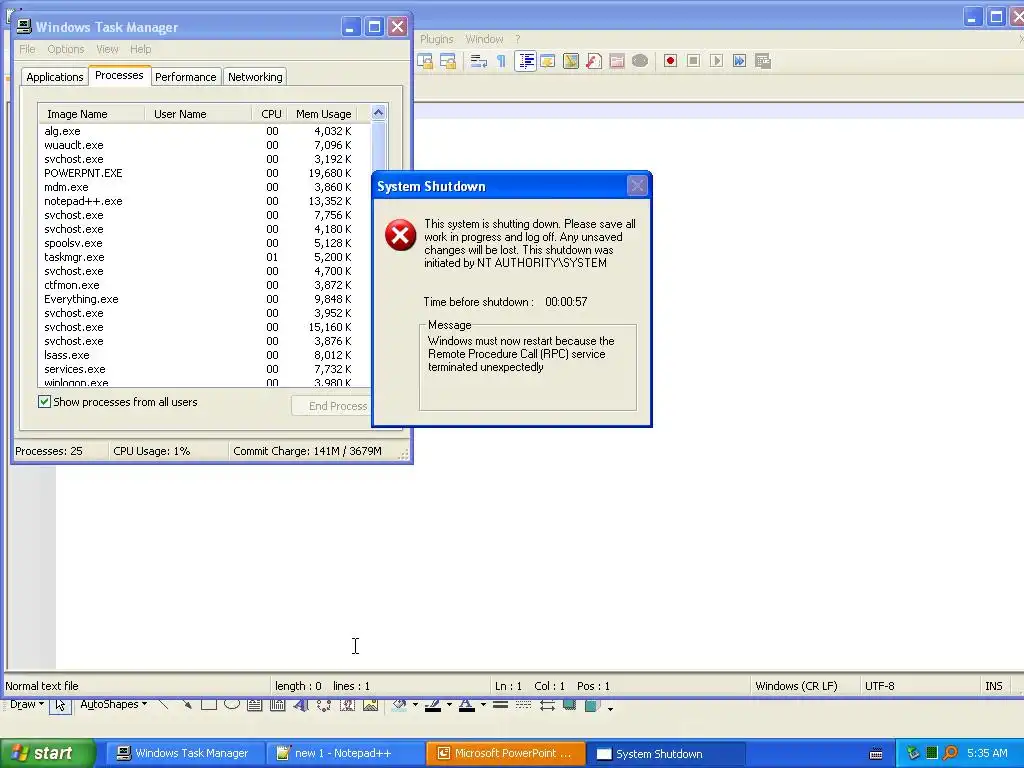Open the Line Color dropdown arrow

pyautogui.click(x=449, y=705)
